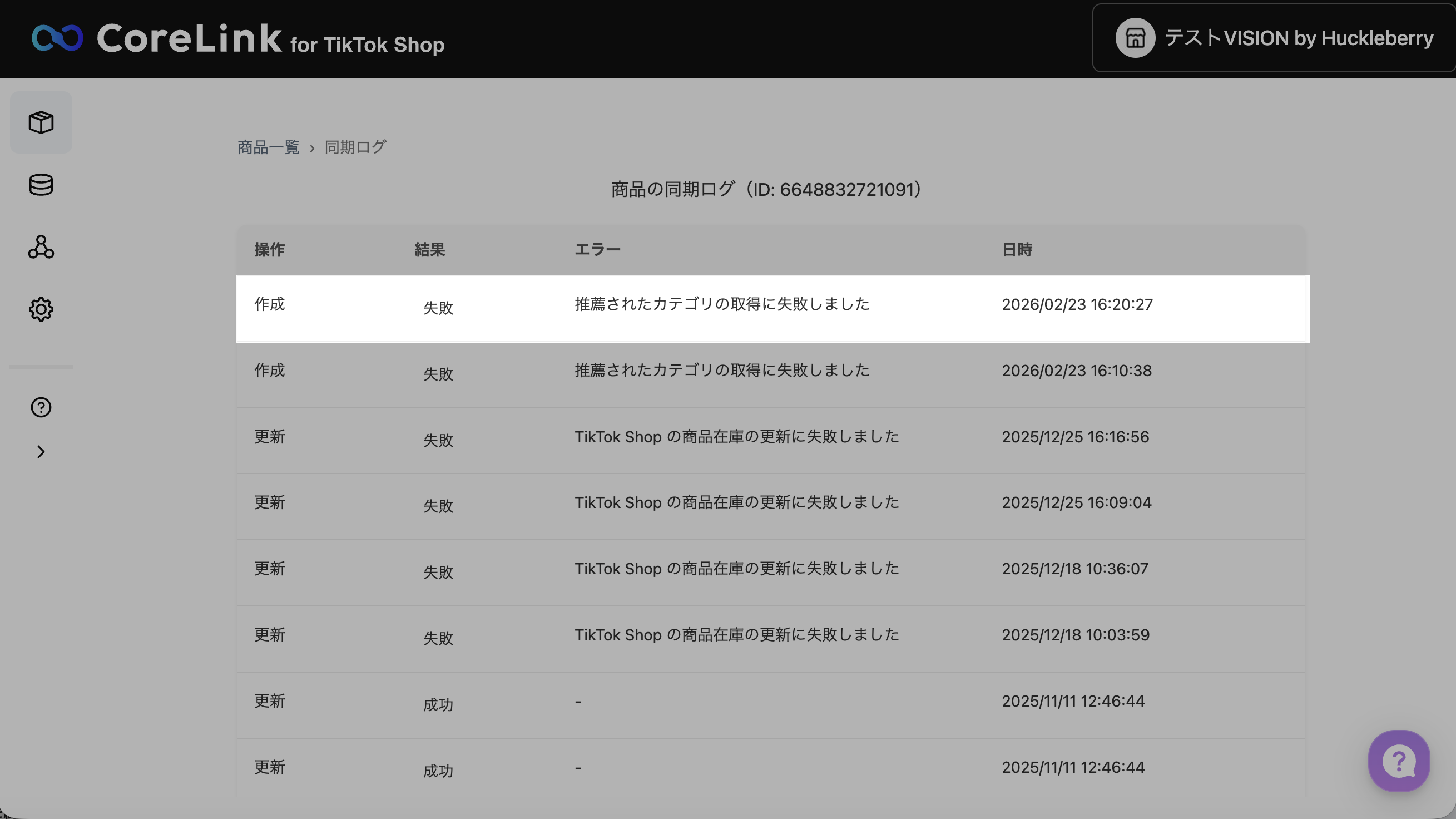Click the help question mark sidebar icon
This screenshot has height=819, width=1456.
click(x=41, y=407)
